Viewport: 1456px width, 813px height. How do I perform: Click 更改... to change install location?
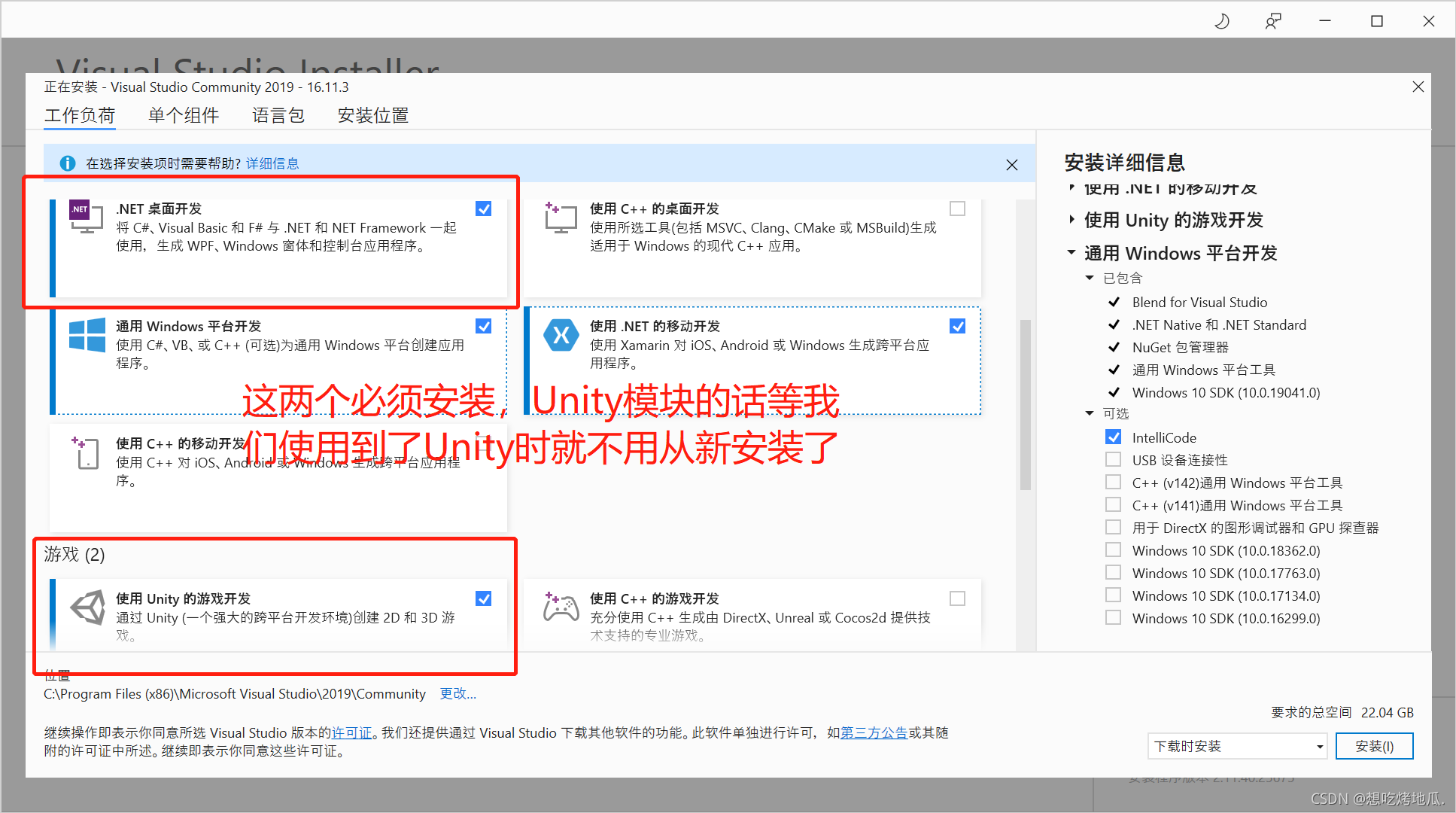tap(458, 693)
